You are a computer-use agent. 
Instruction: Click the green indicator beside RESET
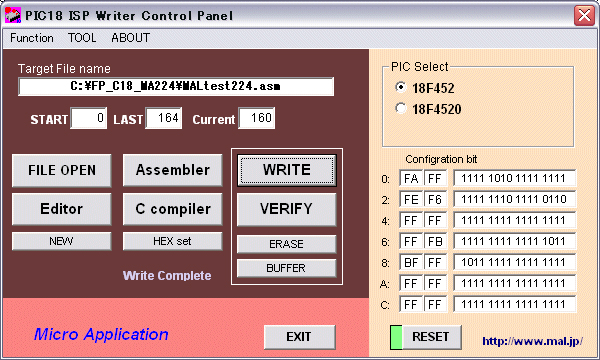pyautogui.click(x=396, y=337)
